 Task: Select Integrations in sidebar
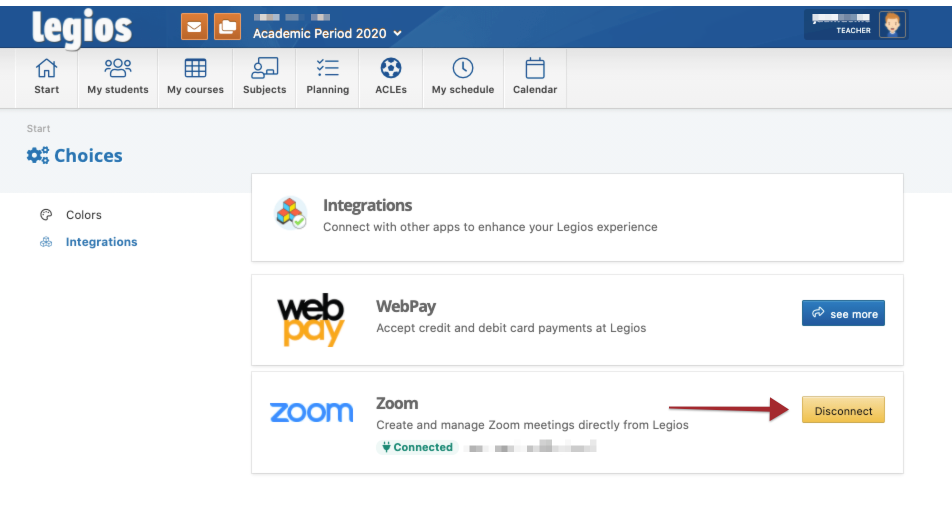tap(101, 242)
